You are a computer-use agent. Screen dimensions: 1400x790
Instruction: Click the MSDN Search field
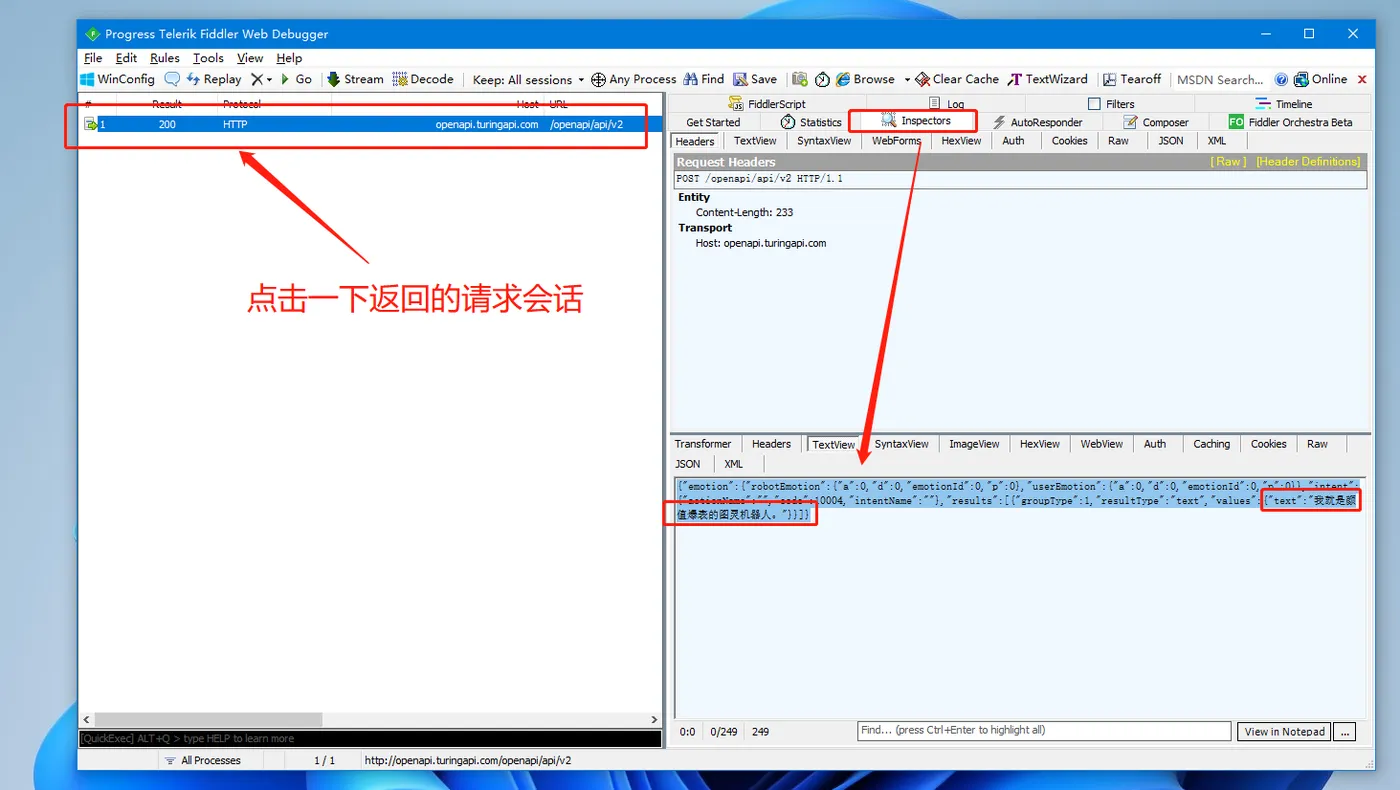tap(1220, 79)
